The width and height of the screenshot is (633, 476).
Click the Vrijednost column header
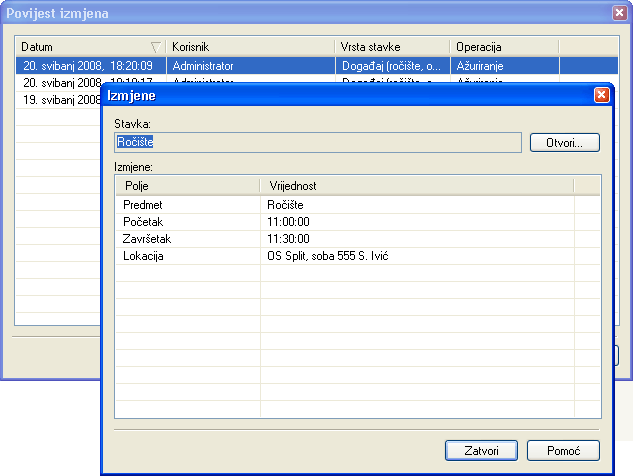(x=417, y=186)
